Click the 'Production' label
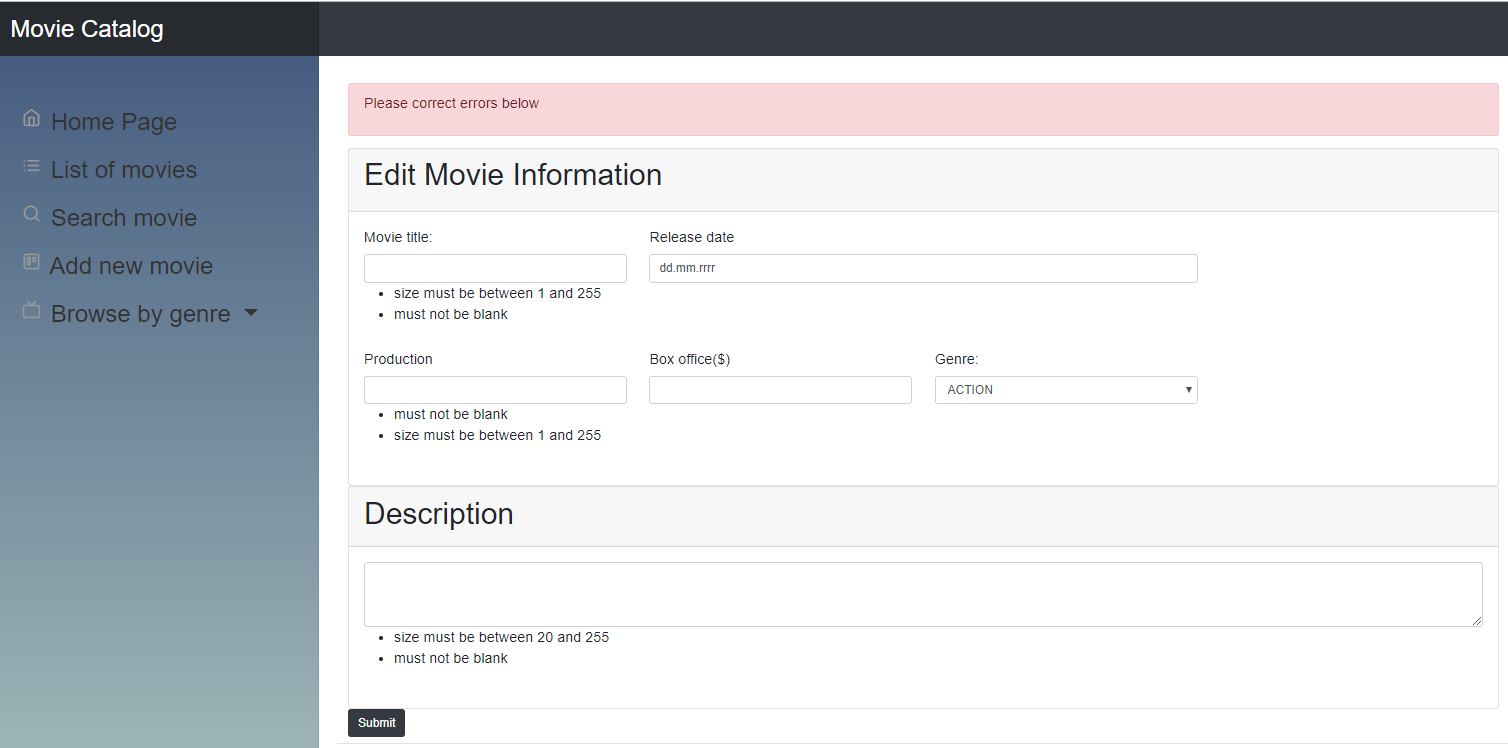This screenshot has width=1508, height=748. [398, 359]
